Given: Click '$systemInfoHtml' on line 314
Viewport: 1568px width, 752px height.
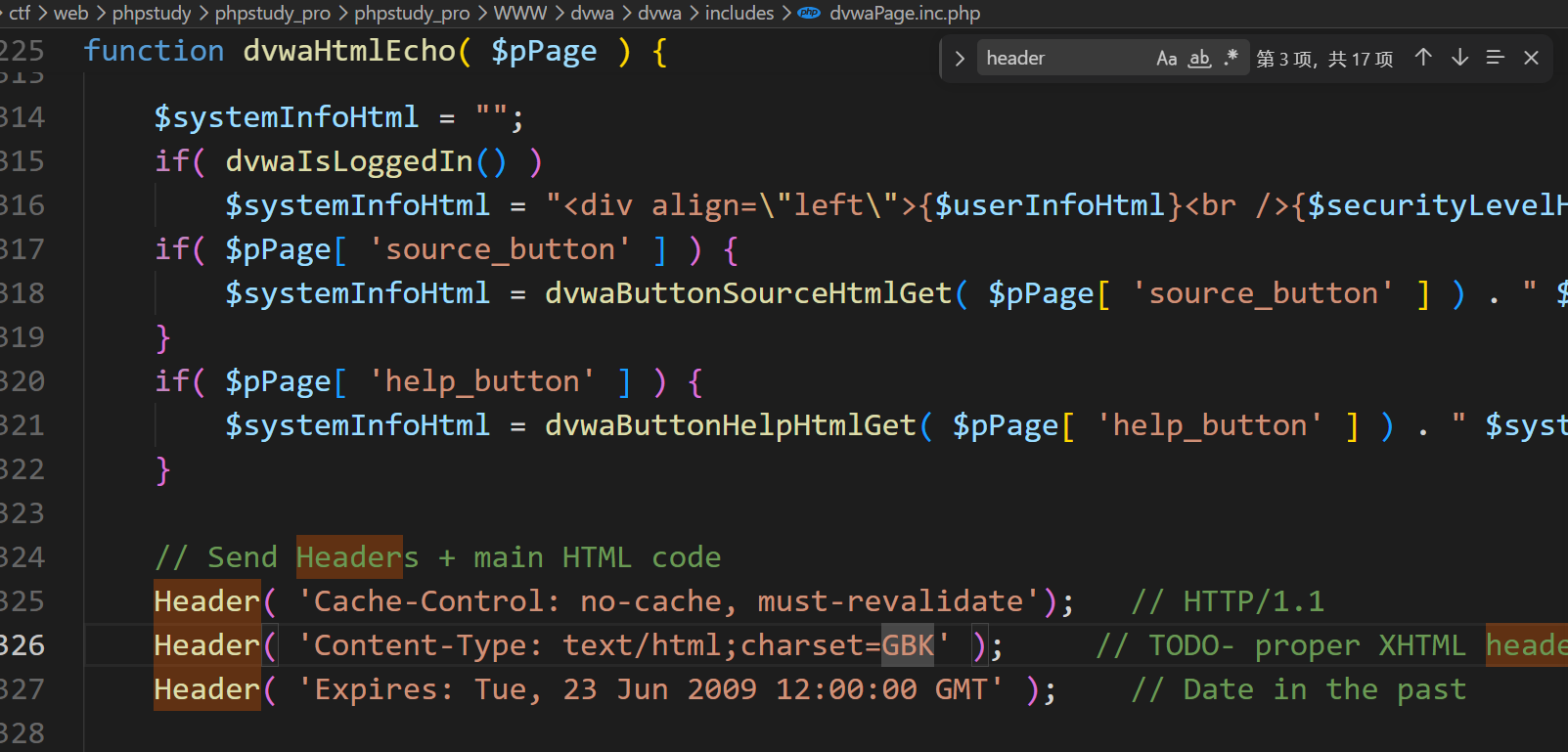Looking at the screenshot, I should [287, 117].
